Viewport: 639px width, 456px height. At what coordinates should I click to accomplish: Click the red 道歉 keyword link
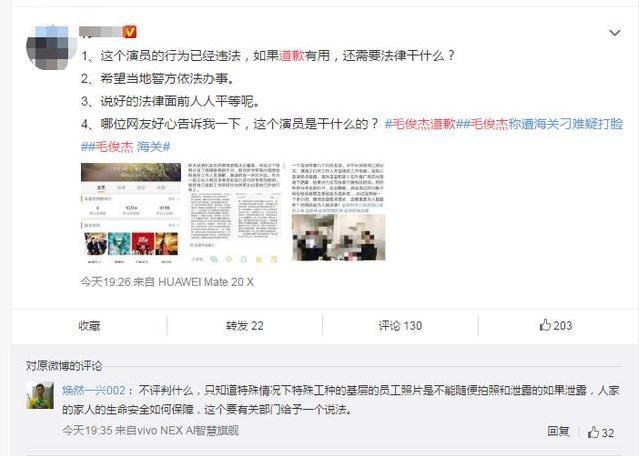(292, 55)
